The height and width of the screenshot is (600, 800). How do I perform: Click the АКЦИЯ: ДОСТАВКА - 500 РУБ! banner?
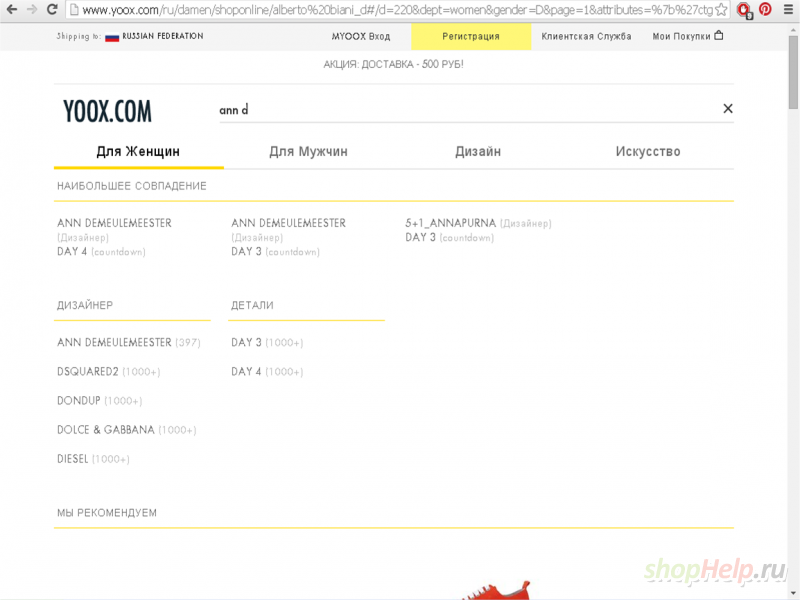(x=393, y=64)
